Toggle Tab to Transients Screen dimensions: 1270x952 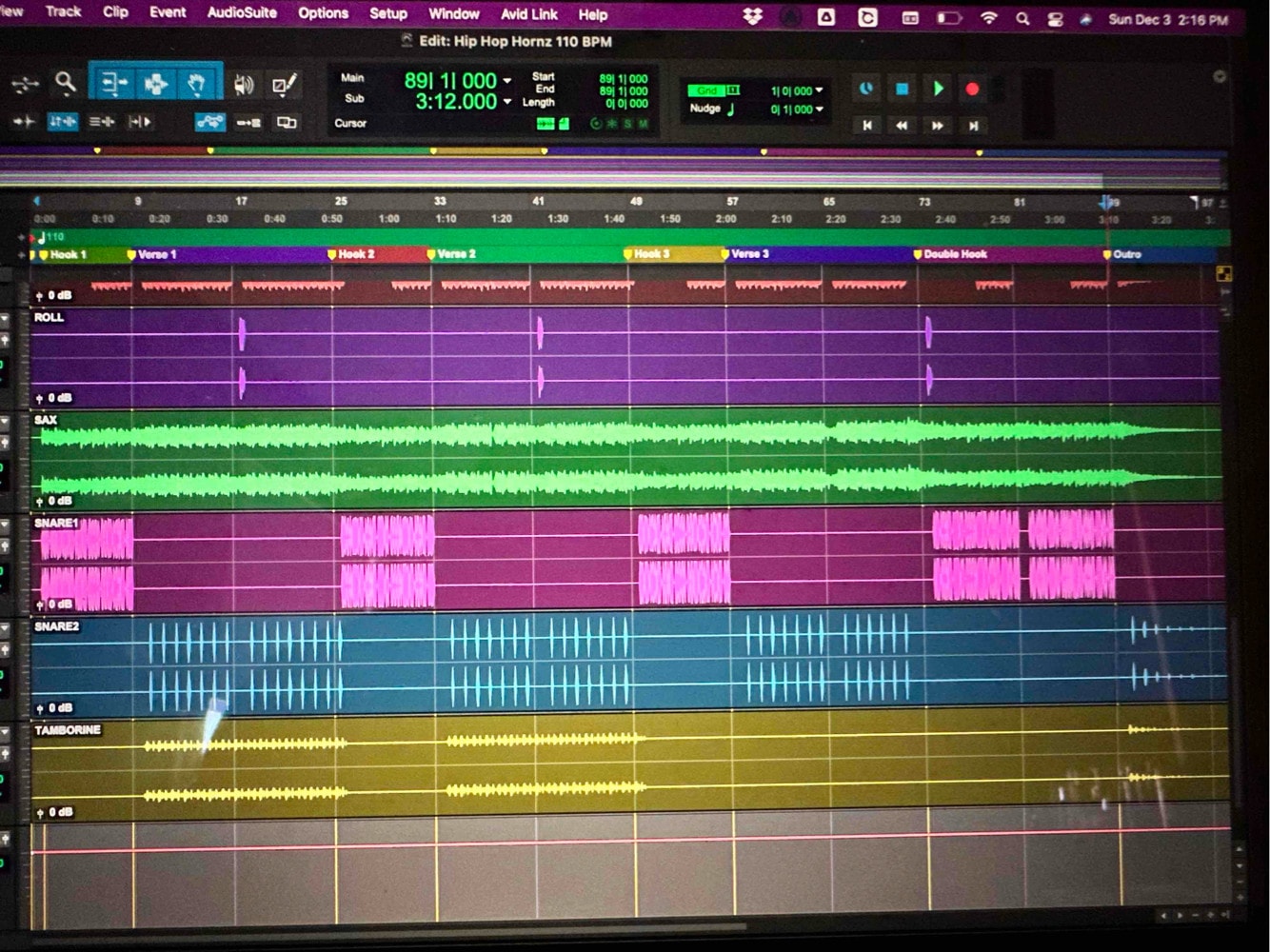pyautogui.click(x=24, y=122)
